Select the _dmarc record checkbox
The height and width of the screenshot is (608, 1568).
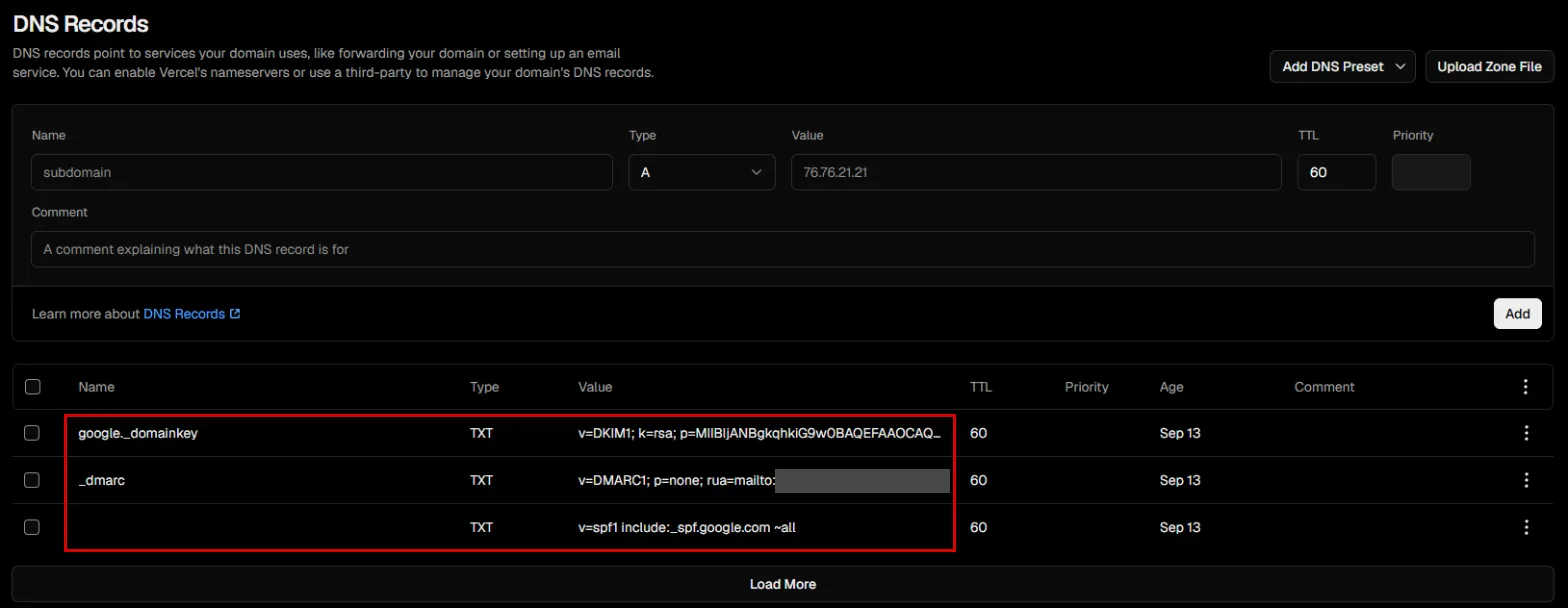pyautogui.click(x=32, y=480)
